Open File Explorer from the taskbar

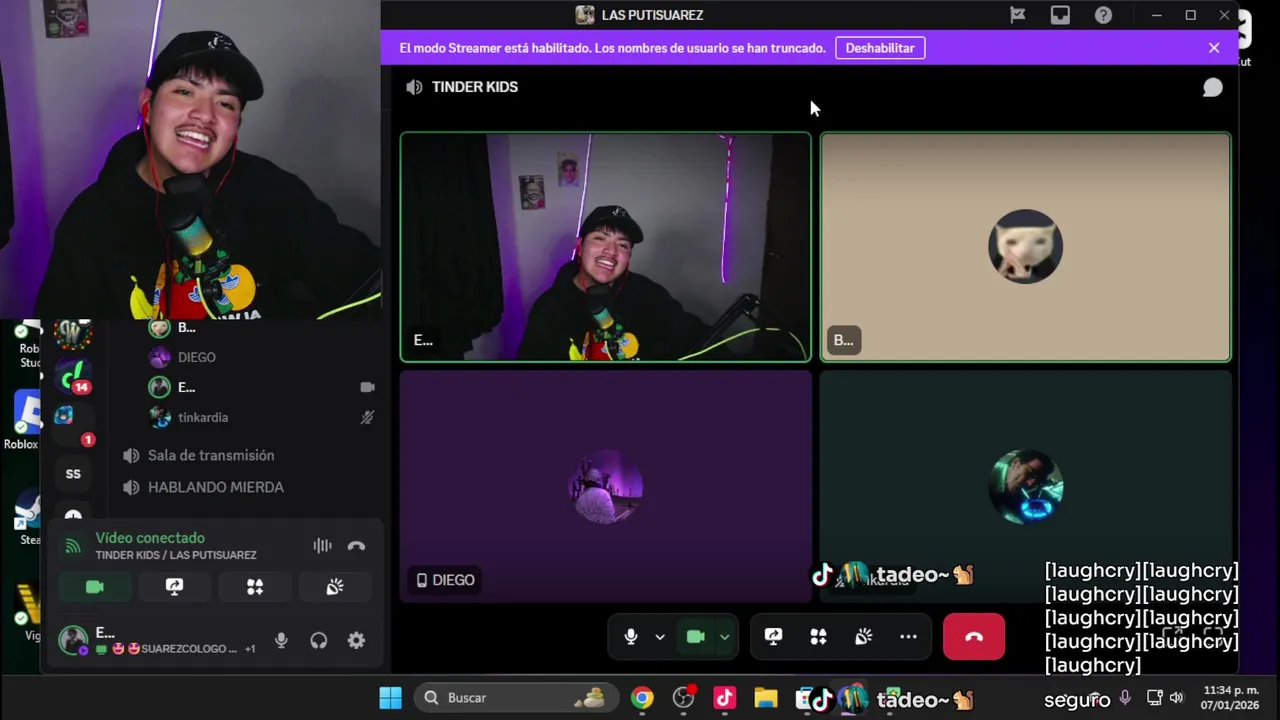point(766,698)
